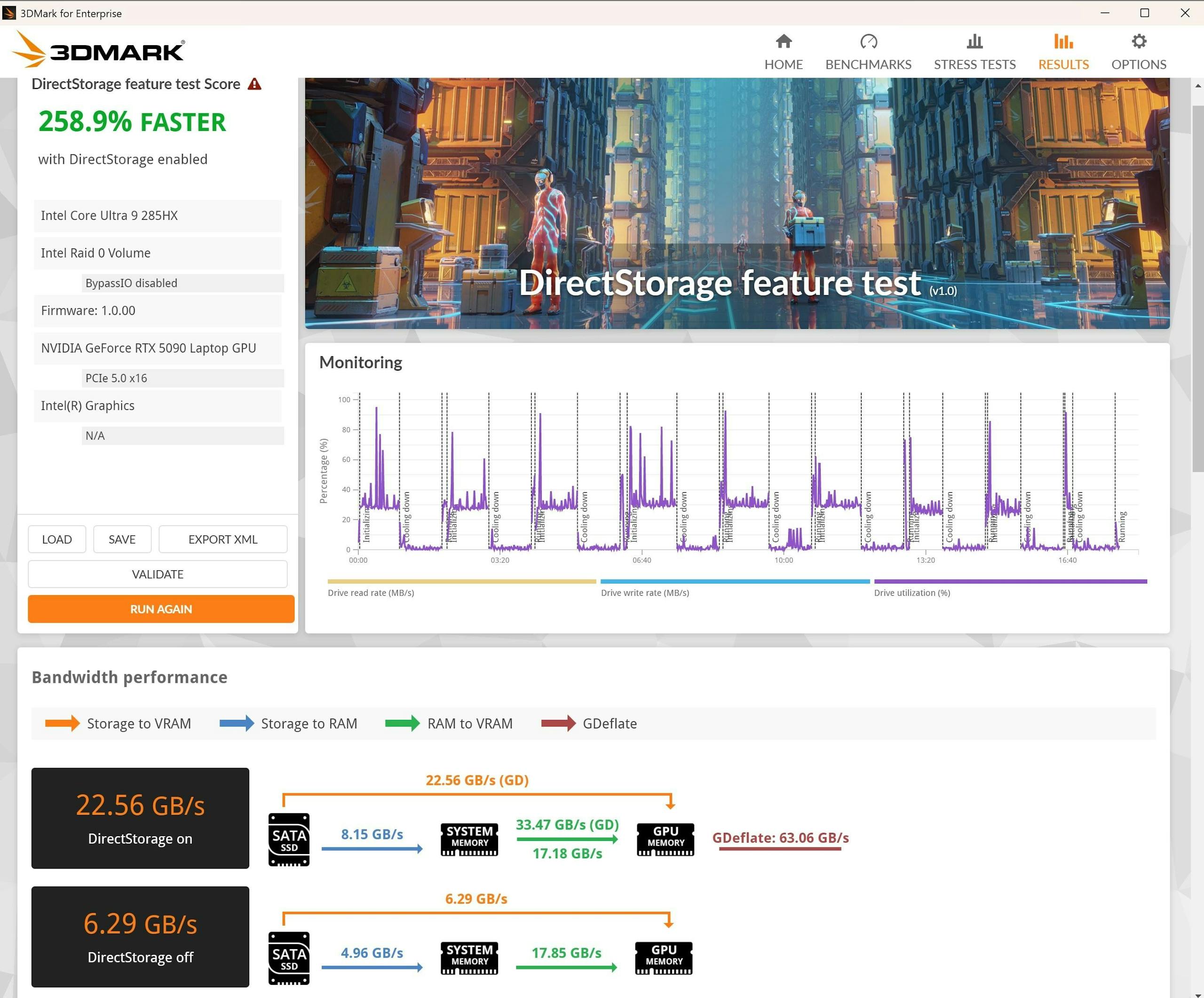Click the NVIDIA GeForce RTX 5090 Laptop GPU row
The image size is (1204, 998).
click(158, 348)
